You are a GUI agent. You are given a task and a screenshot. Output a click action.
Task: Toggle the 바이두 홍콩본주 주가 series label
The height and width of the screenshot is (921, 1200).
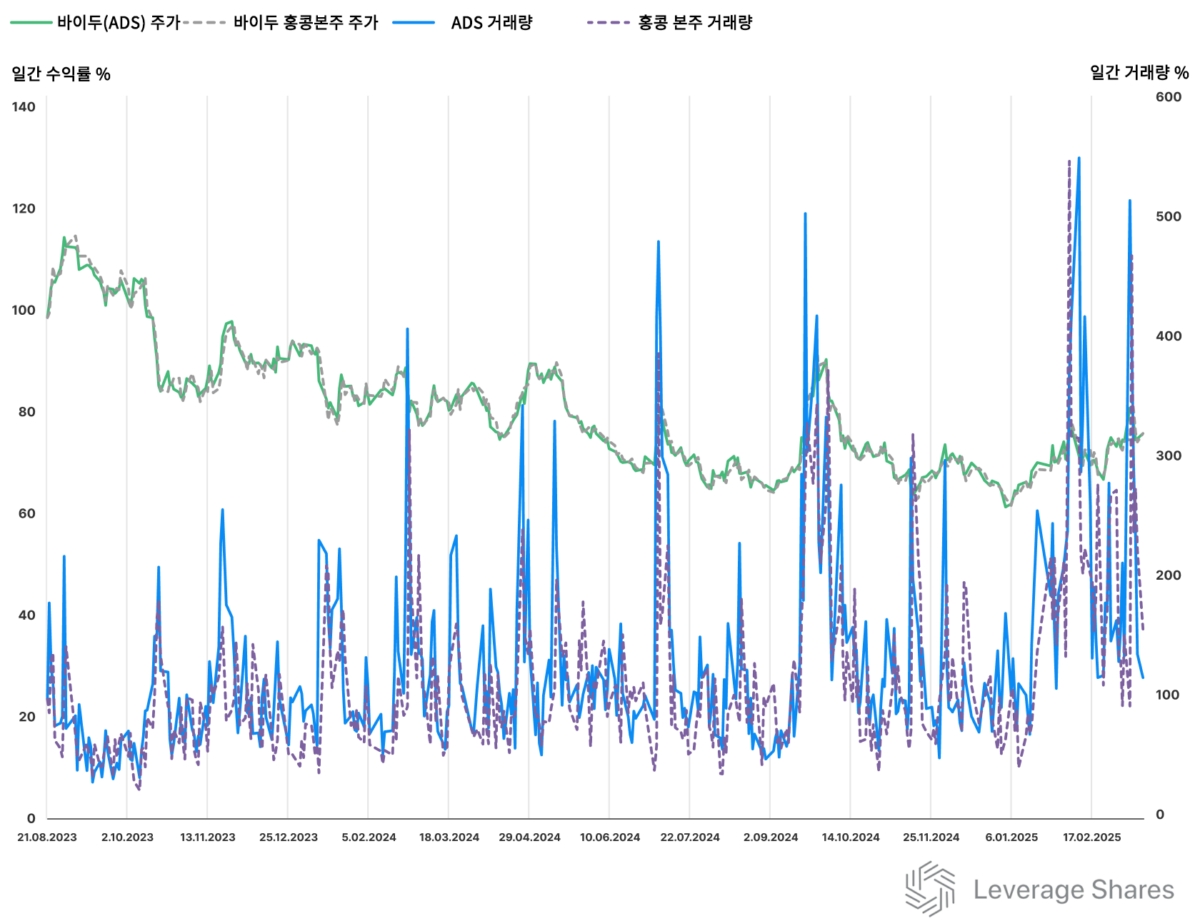coord(306,23)
